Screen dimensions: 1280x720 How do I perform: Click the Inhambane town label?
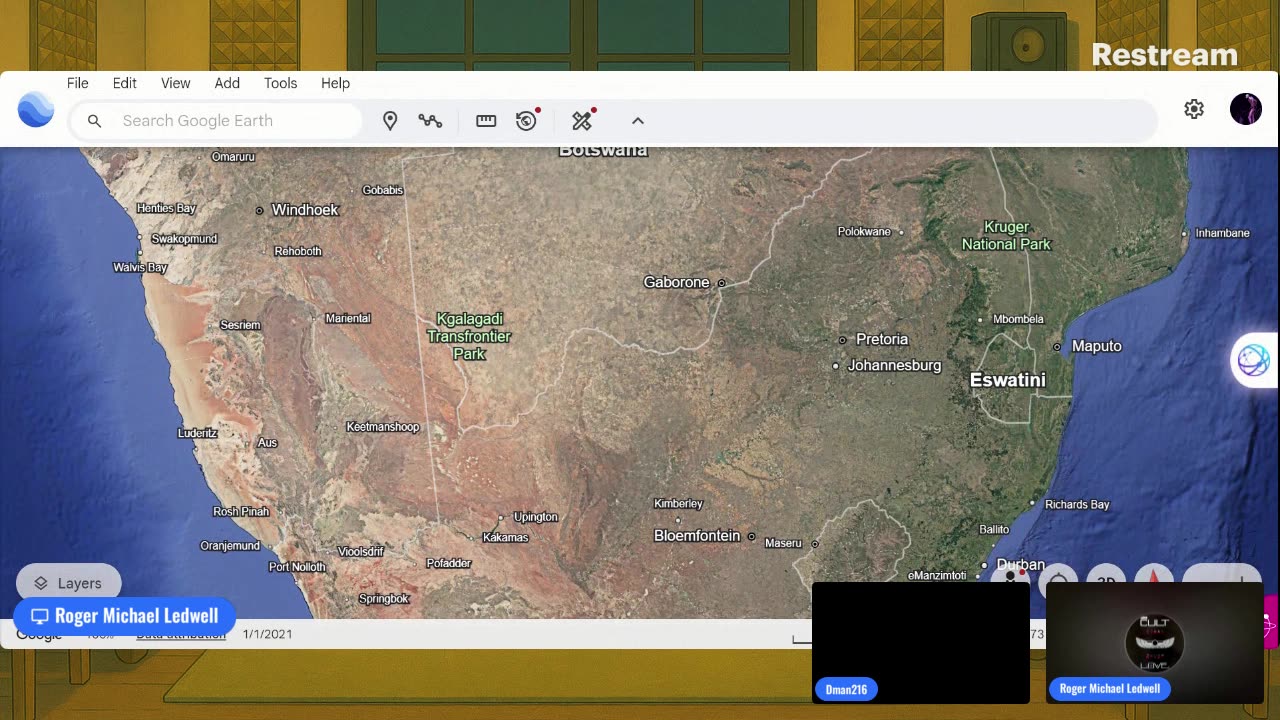point(1222,233)
